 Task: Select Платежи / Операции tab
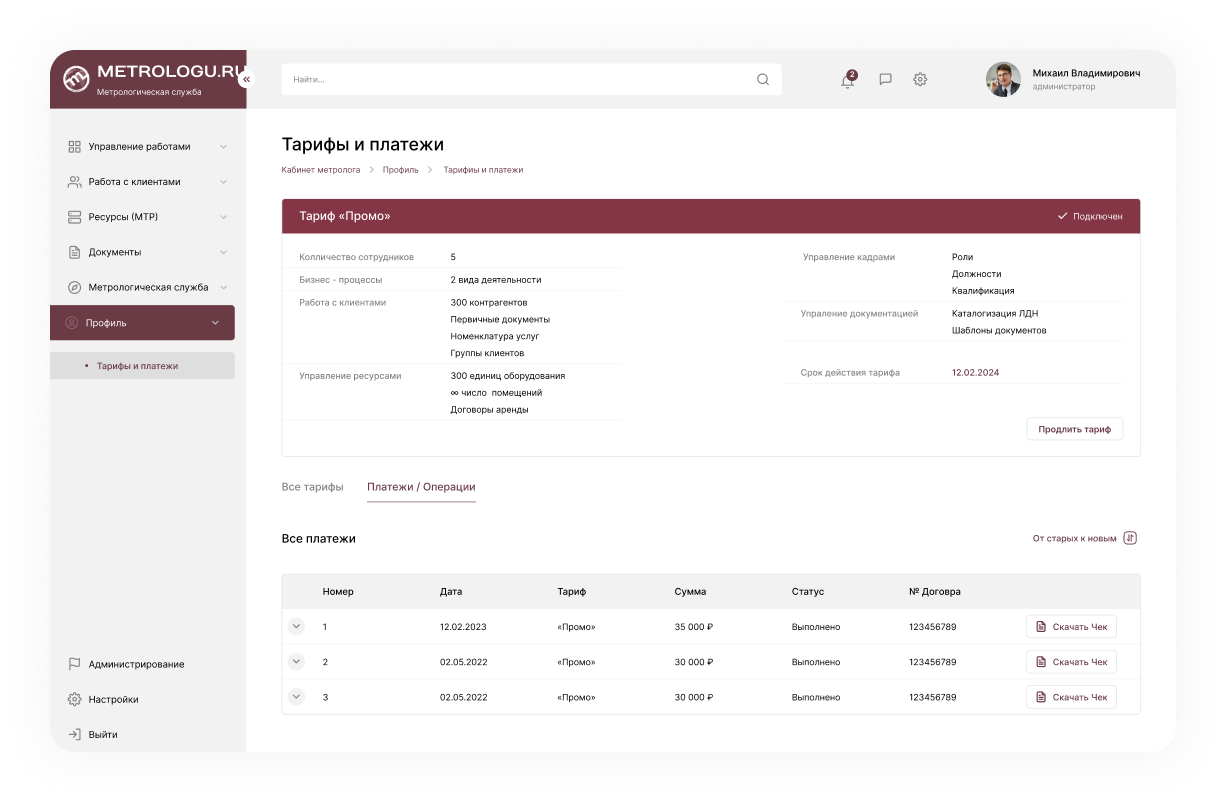tap(421, 487)
